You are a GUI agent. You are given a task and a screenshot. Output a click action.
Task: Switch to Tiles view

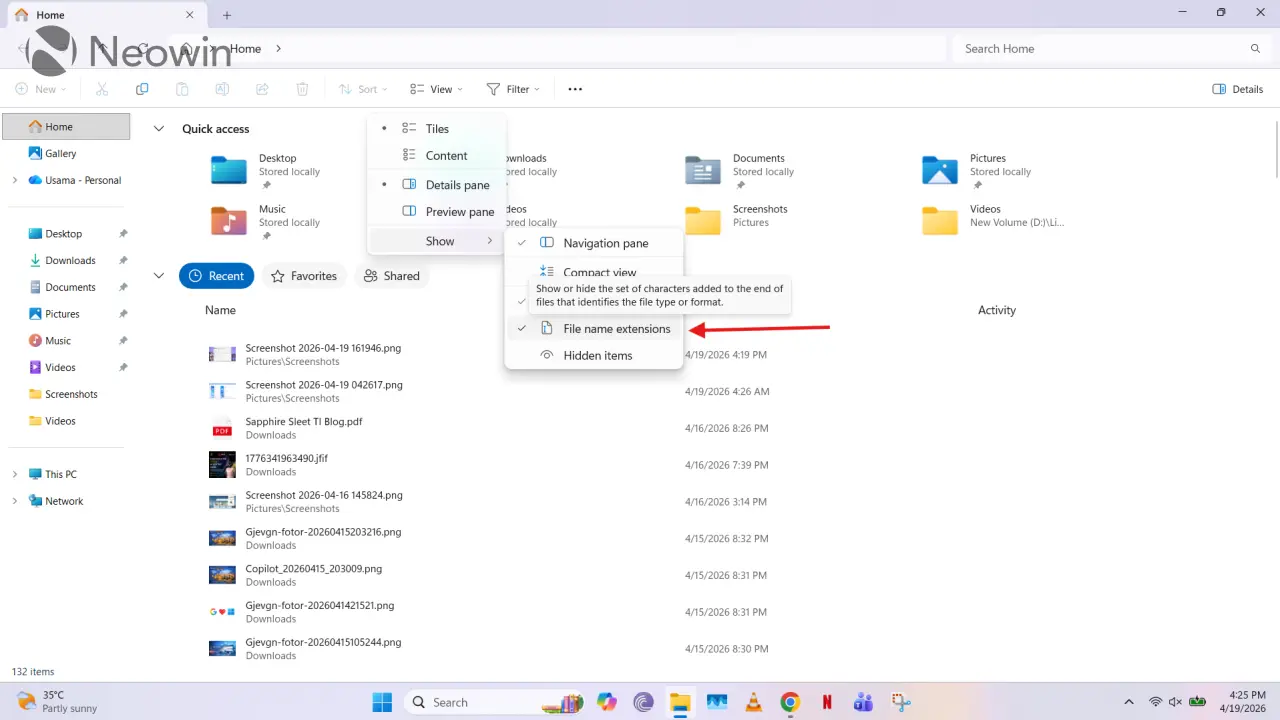[437, 128]
